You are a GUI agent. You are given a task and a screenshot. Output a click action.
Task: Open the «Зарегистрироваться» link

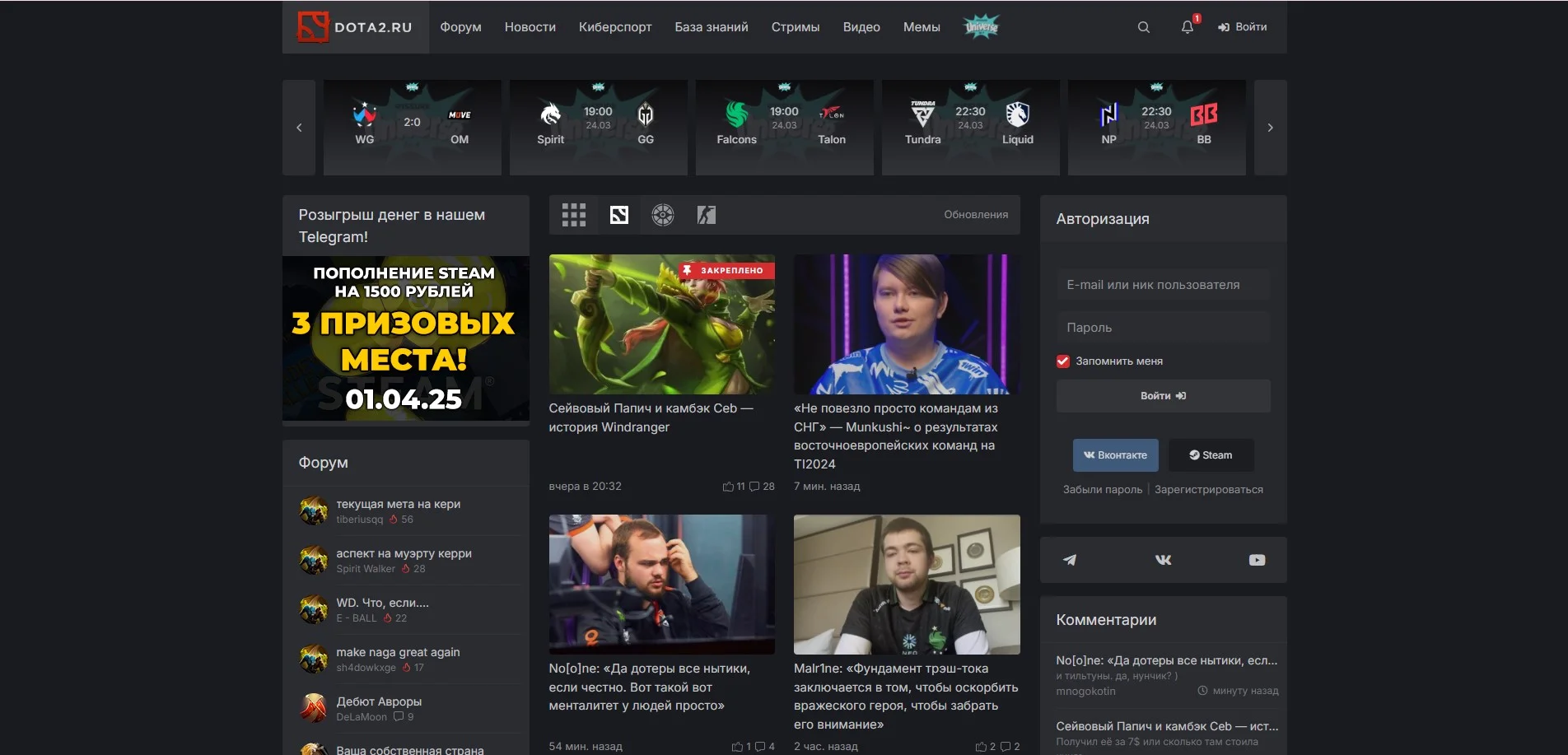click(x=1208, y=489)
